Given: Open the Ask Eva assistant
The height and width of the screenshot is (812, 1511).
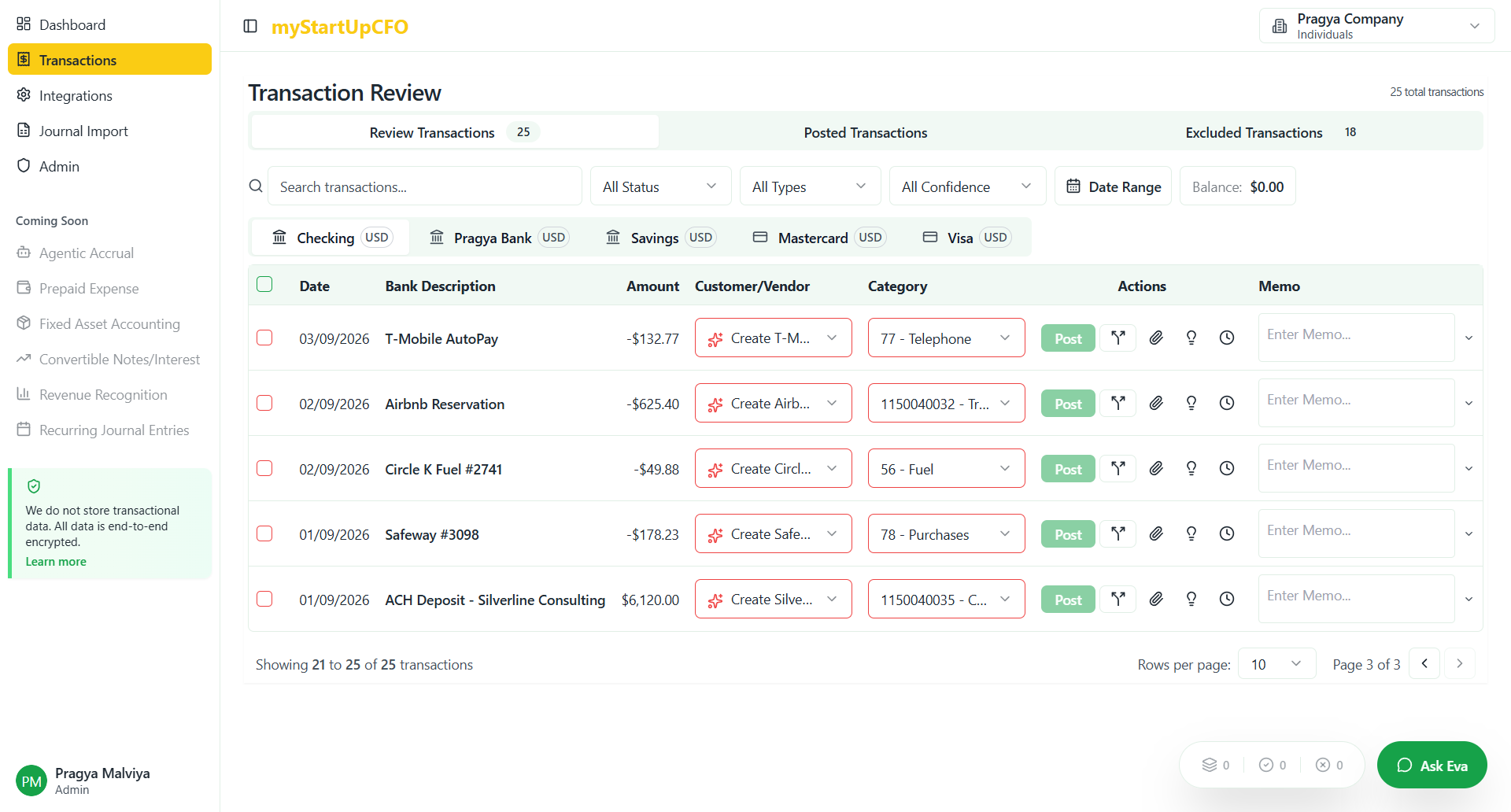Looking at the screenshot, I should (1432, 765).
